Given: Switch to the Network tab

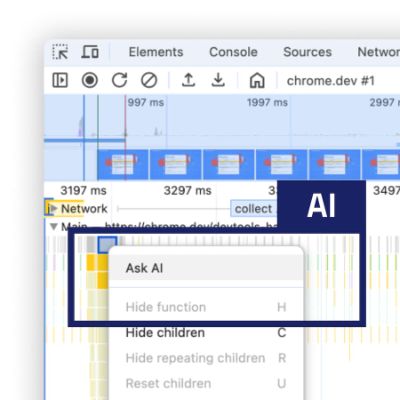Looking at the screenshot, I should point(379,52).
